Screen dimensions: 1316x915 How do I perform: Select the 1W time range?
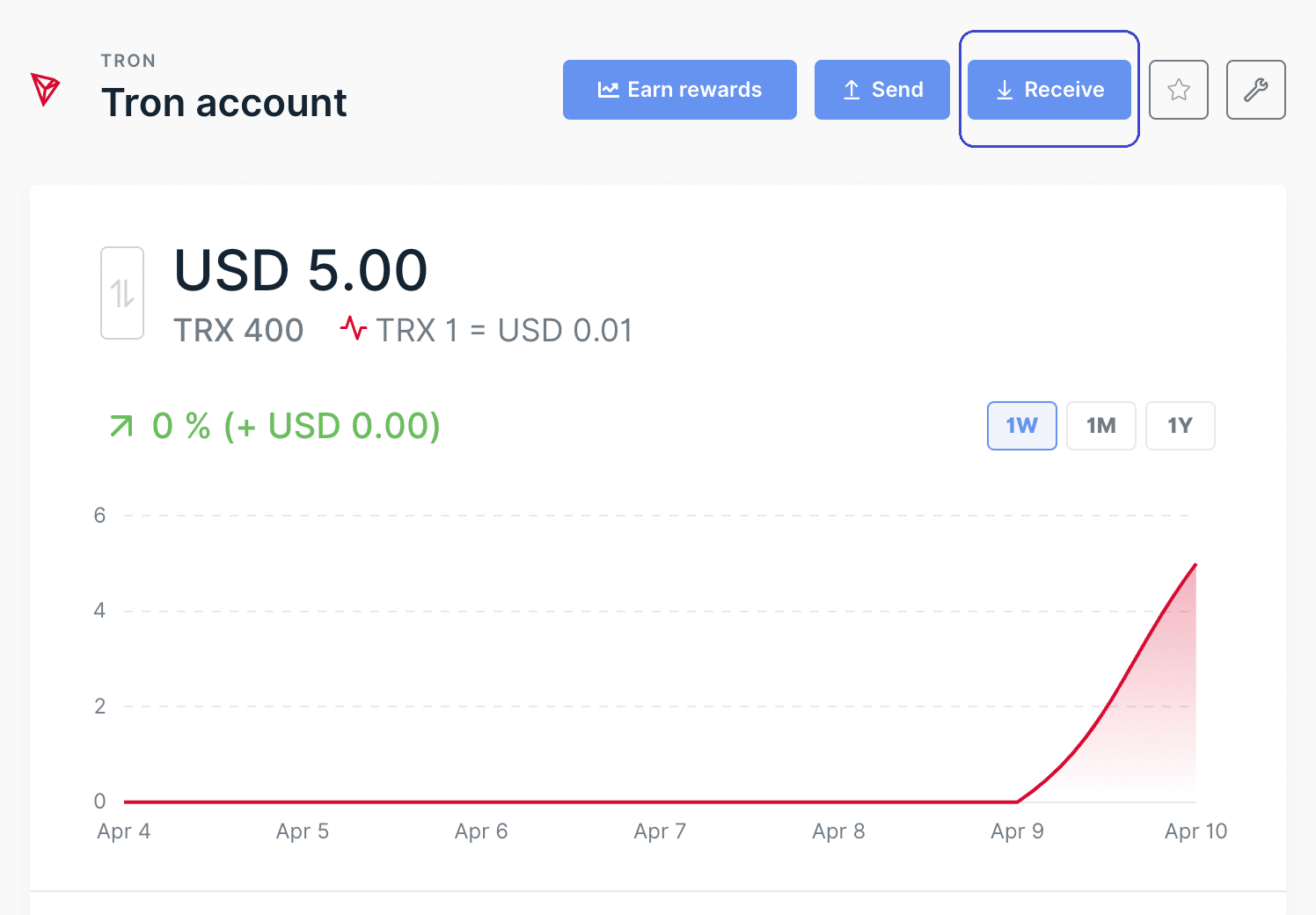(1021, 426)
